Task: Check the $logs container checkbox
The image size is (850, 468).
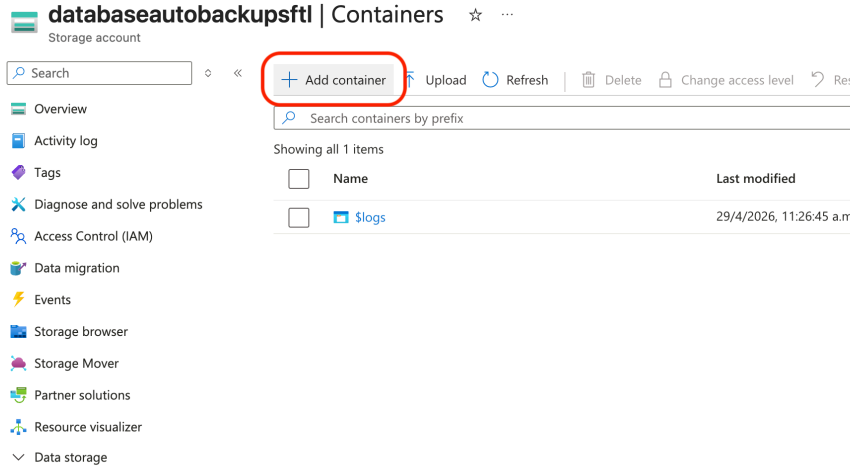Action: click(298, 217)
